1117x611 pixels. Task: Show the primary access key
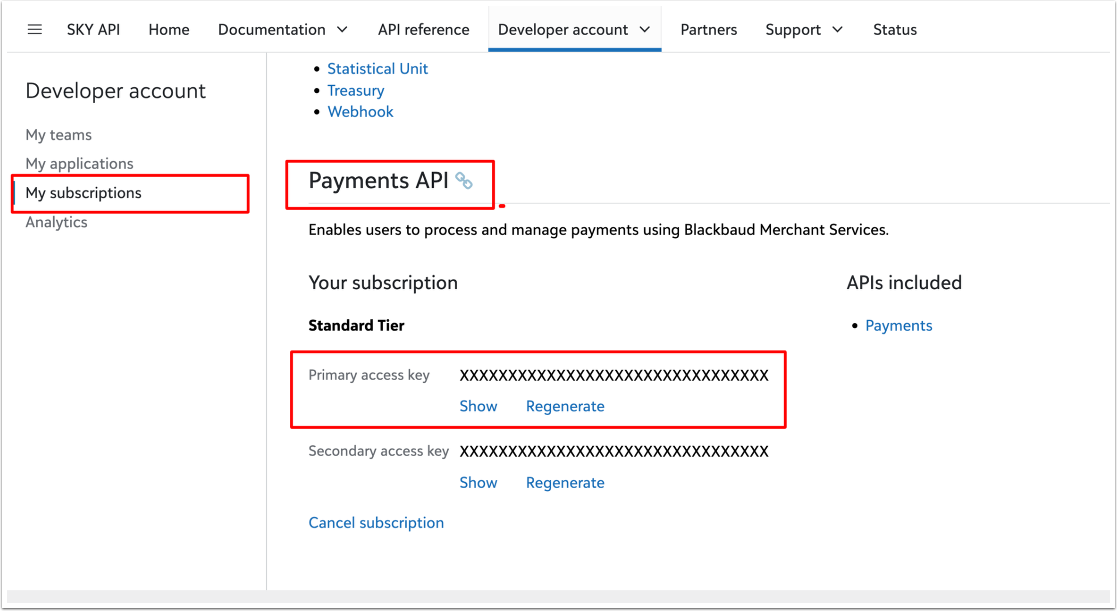478,406
